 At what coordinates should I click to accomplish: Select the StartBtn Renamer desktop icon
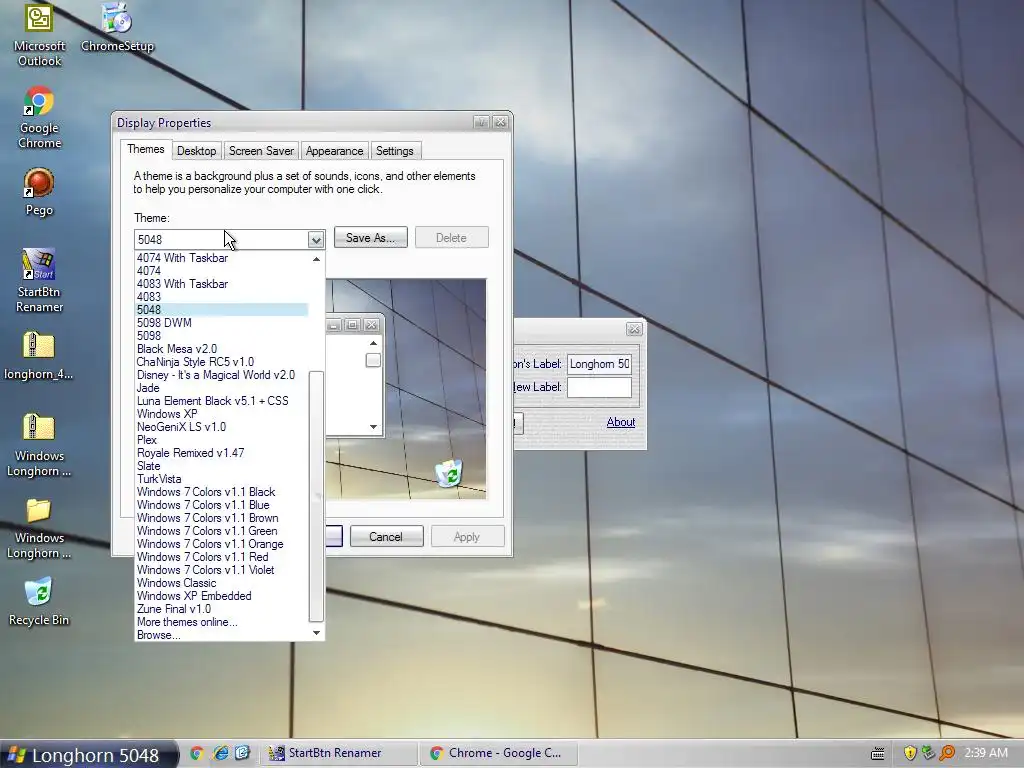[39, 281]
